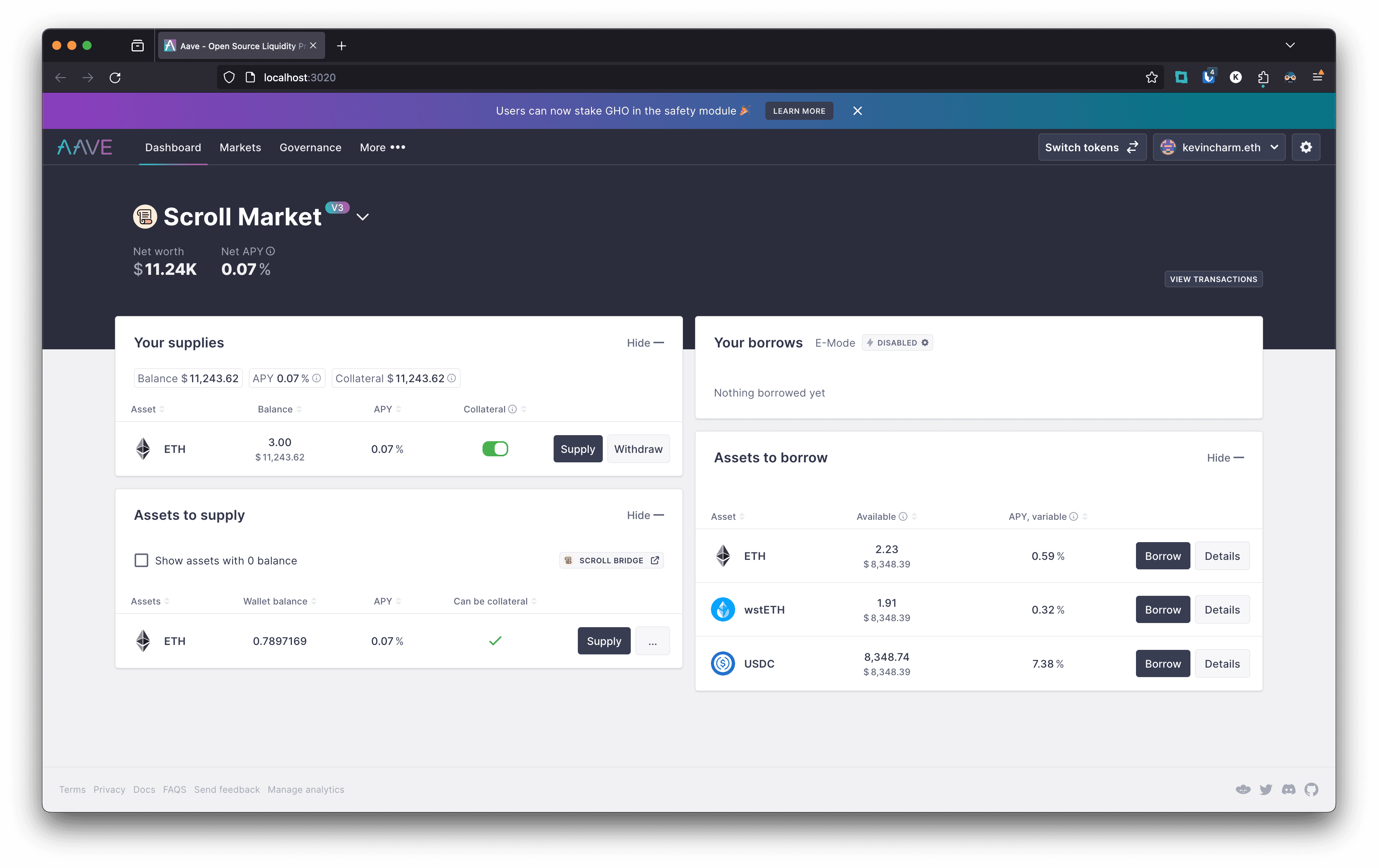Click the Switch tokens button
The image size is (1378, 868).
click(x=1092, y=147)
